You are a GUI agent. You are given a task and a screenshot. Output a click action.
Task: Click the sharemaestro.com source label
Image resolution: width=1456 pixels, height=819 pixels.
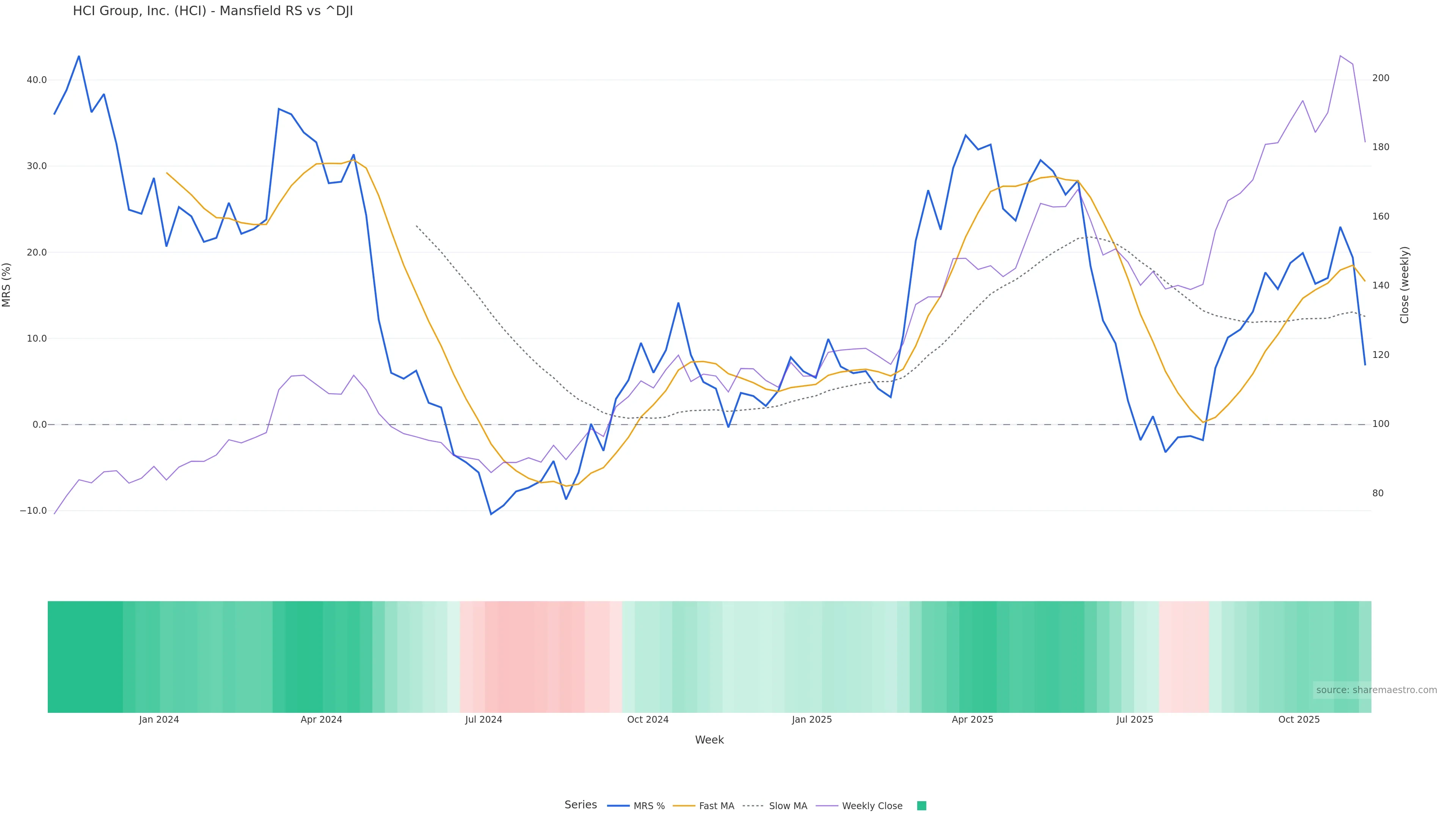coord(1376,690)
